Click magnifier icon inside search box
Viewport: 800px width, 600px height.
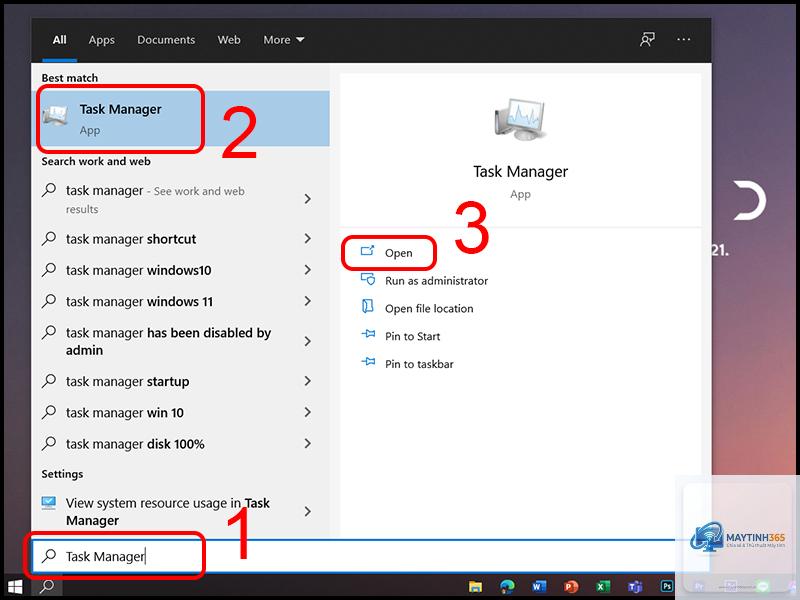[48, 555]
